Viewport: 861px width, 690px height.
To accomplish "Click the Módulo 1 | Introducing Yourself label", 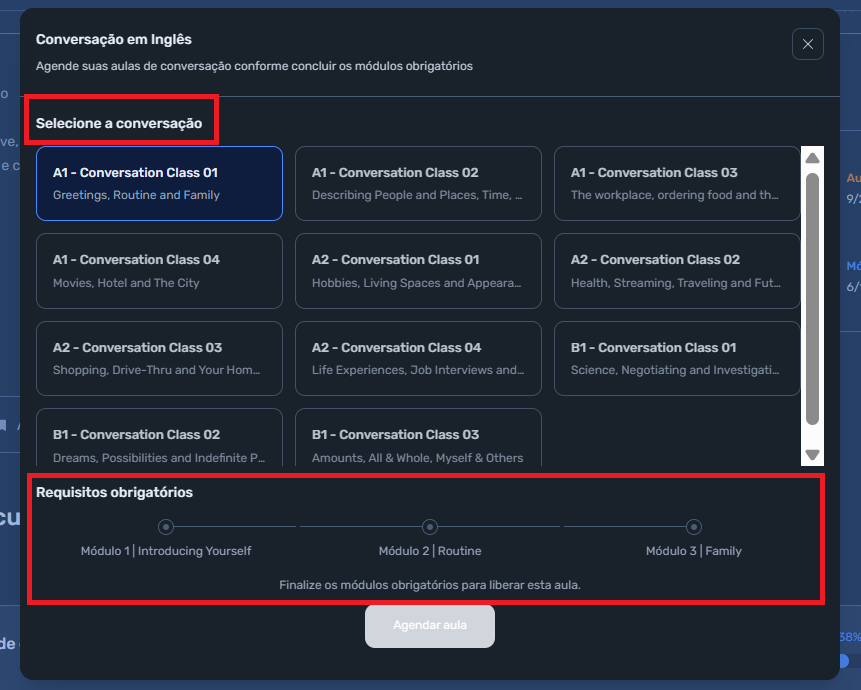I will coord(166,551).
